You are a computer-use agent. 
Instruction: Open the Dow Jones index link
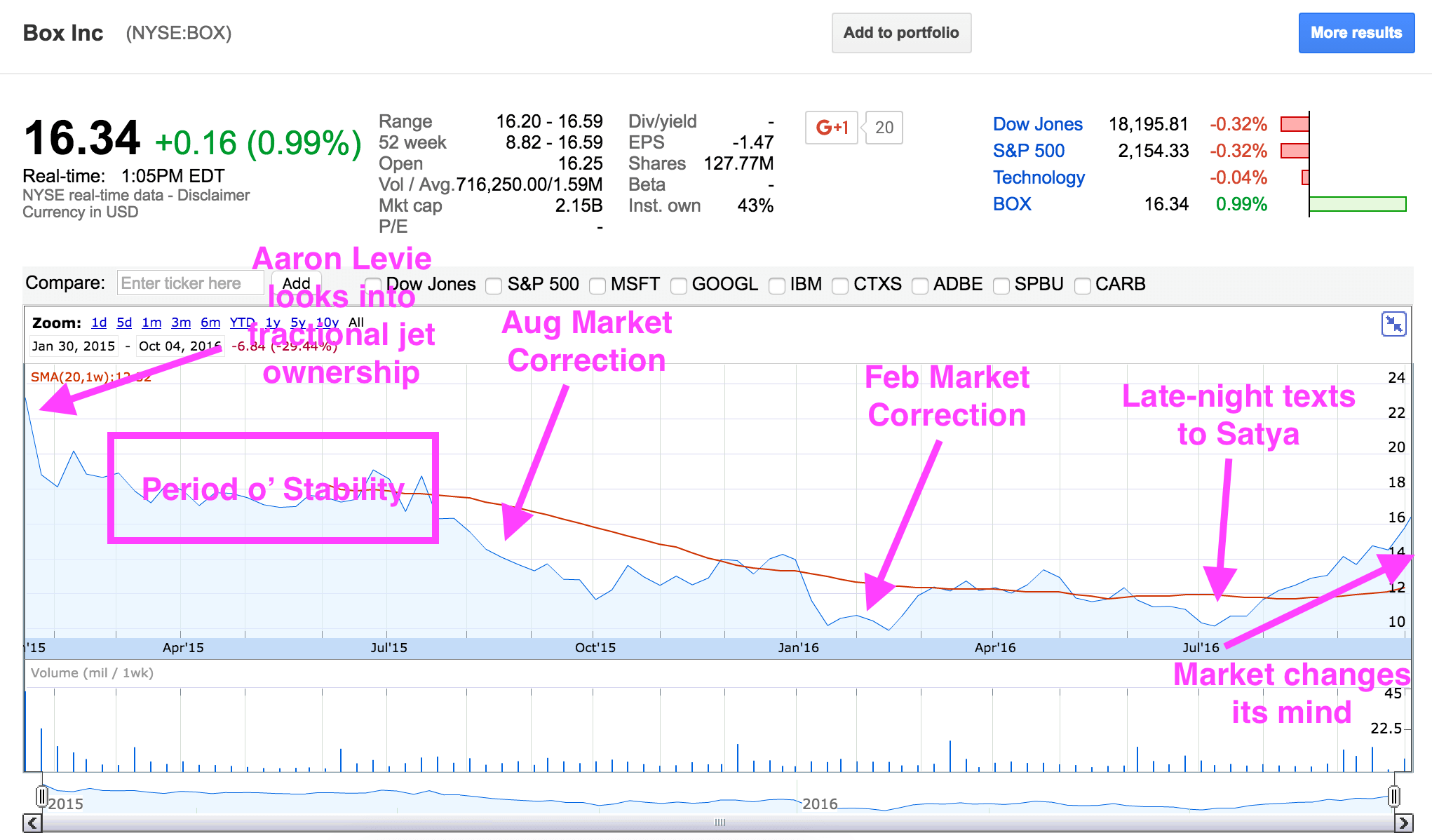pos(1038,124)
